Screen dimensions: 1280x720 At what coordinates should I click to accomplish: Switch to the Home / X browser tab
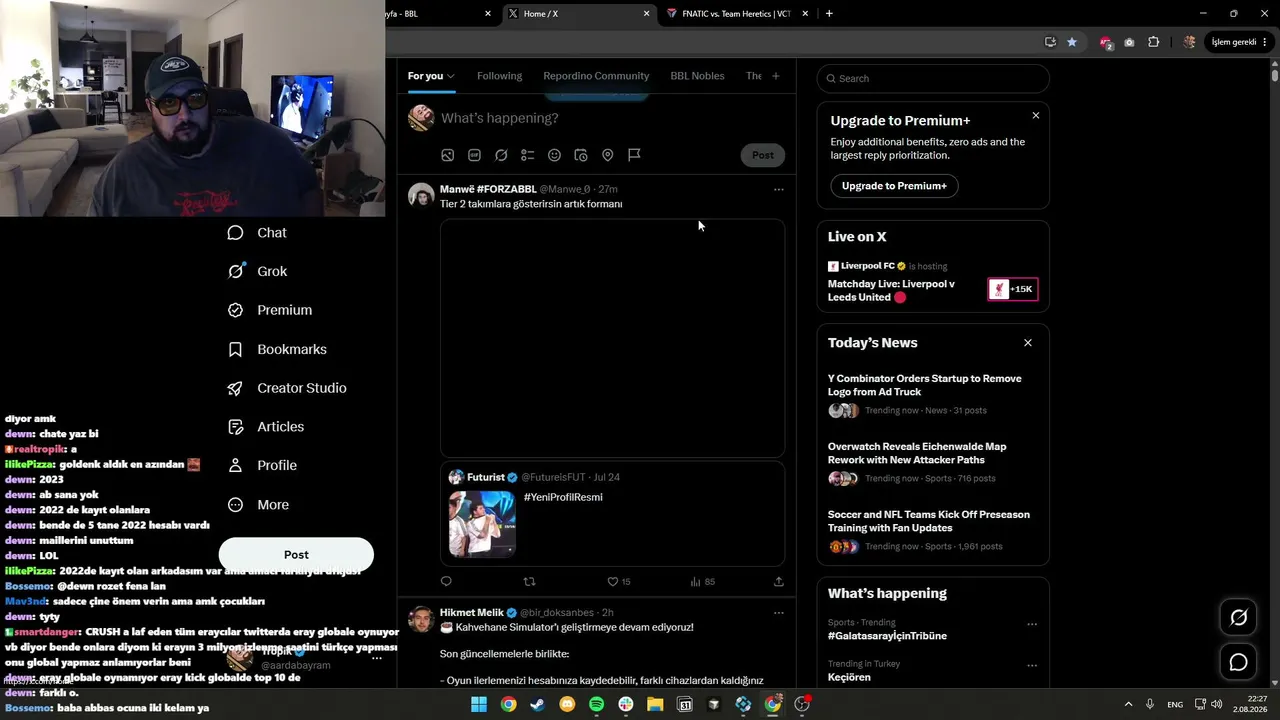[x=577, y=14]
